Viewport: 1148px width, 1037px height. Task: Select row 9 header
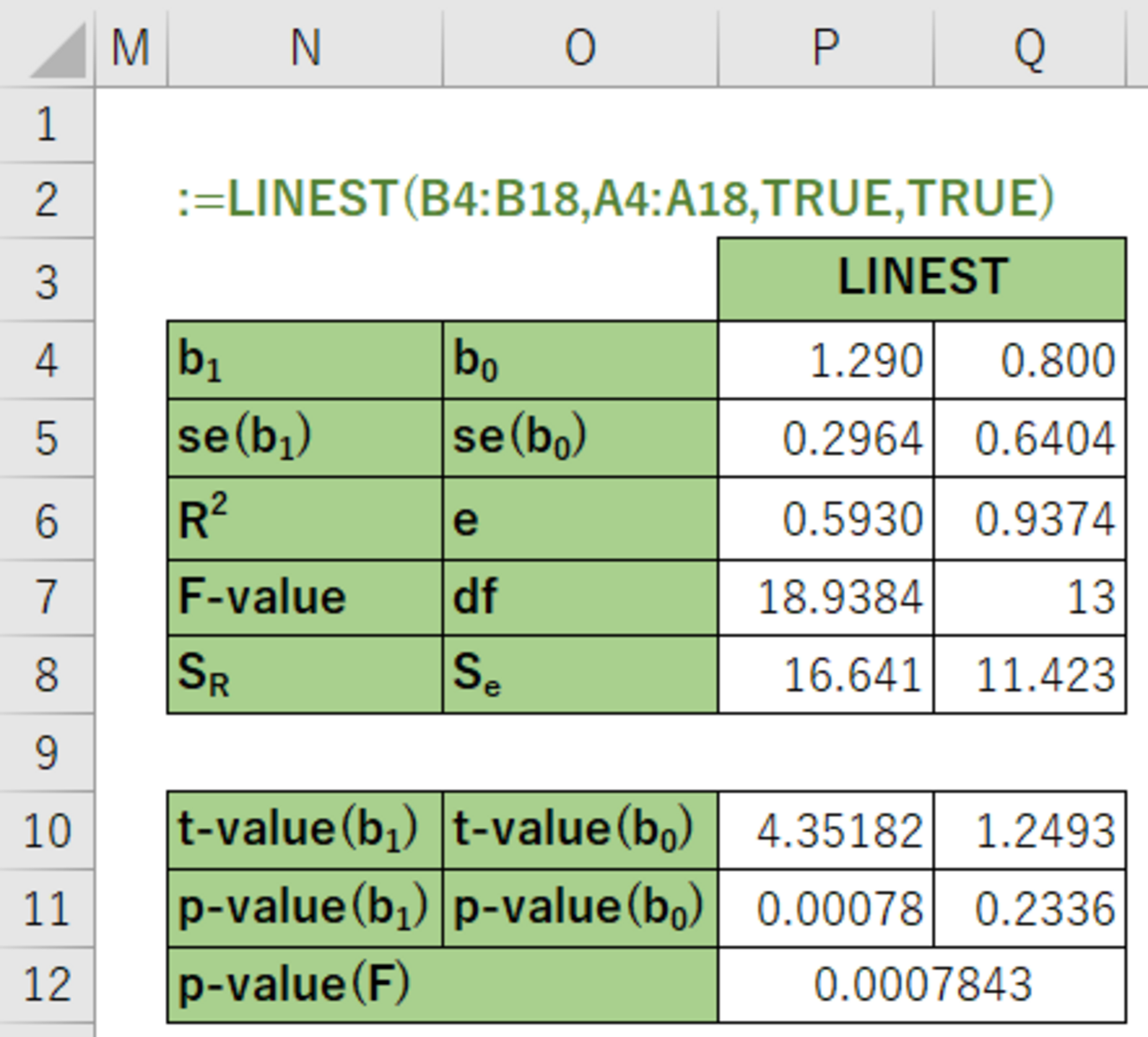click(47, 753)
